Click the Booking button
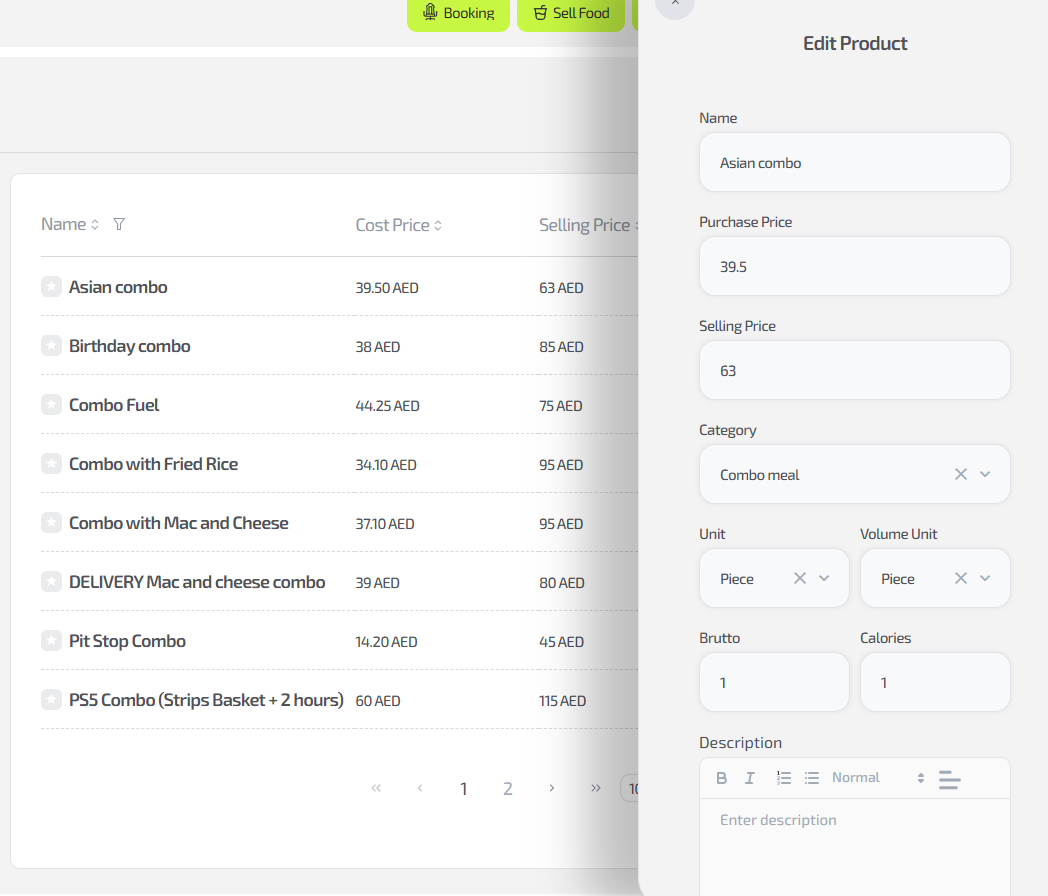This screenshot has width=1048, height=896. (x=458, y=13)
